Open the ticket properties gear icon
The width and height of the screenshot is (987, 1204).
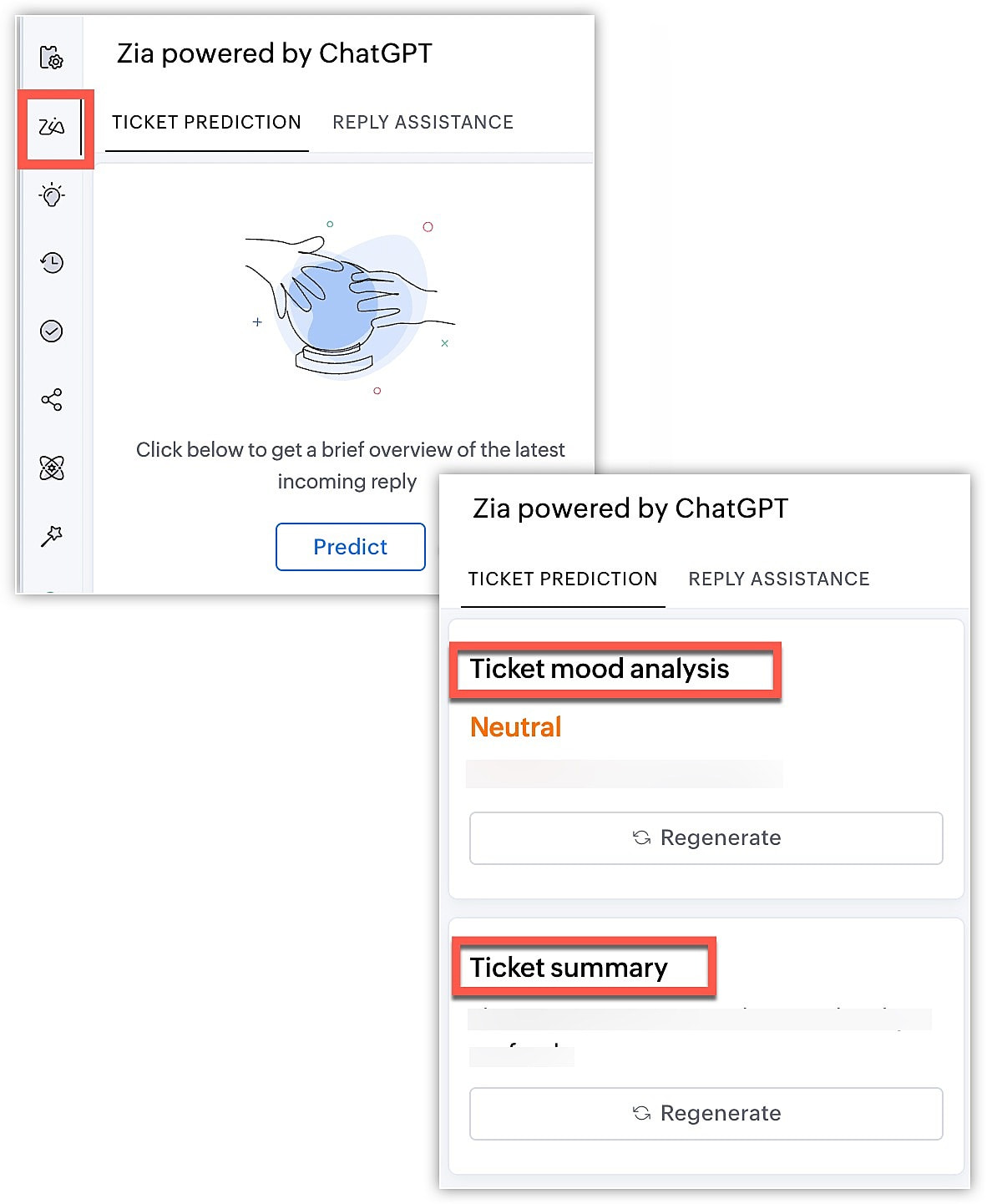coord(52,58)
